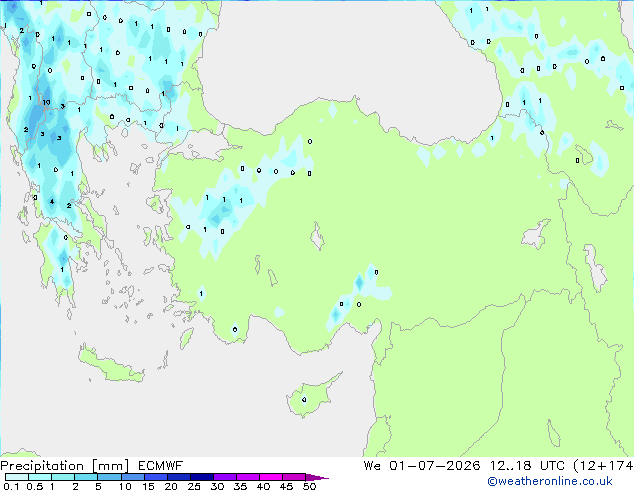
Task: Click the 'ECMWF' model label
Action: coord(161,466)
